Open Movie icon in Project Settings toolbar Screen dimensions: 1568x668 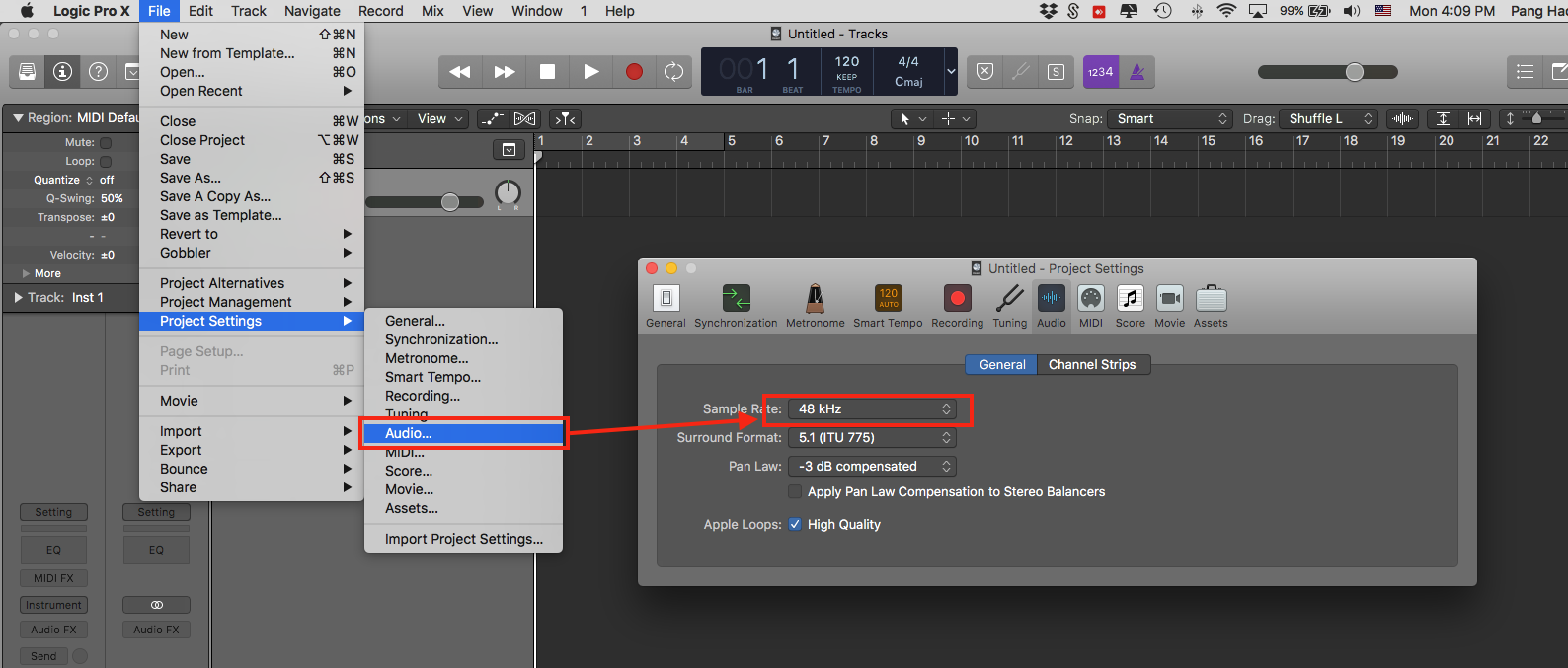(1170, 305)
